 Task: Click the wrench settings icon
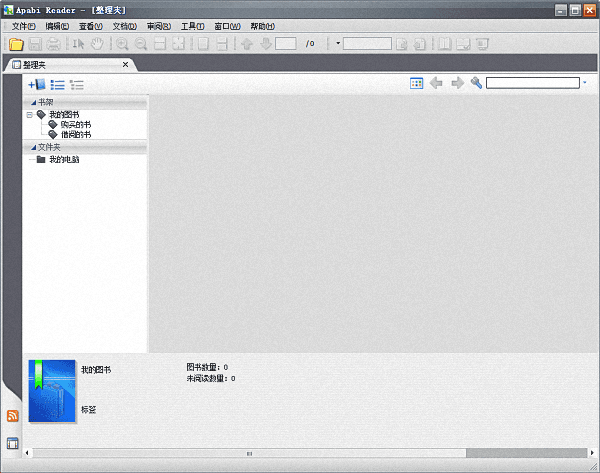coord(476,83)
